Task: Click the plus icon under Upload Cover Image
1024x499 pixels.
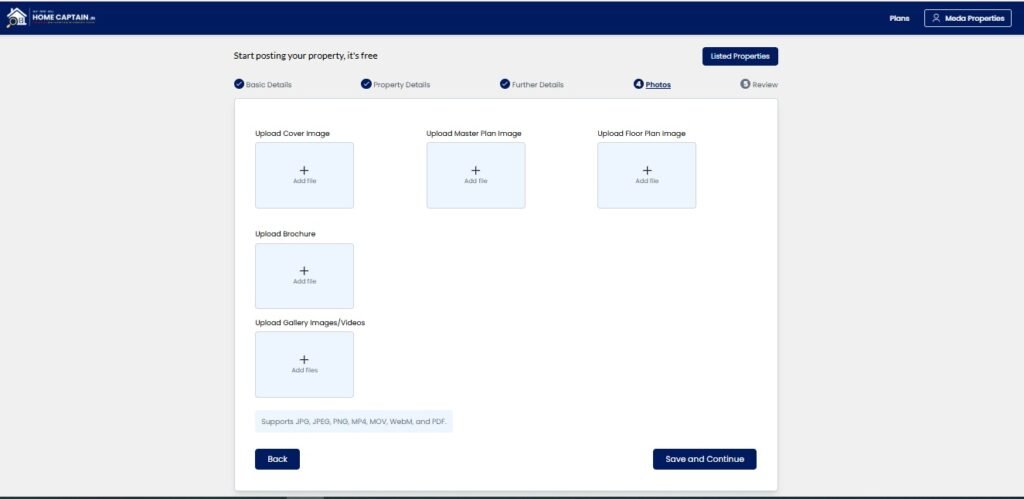Action: click(304, 170)
